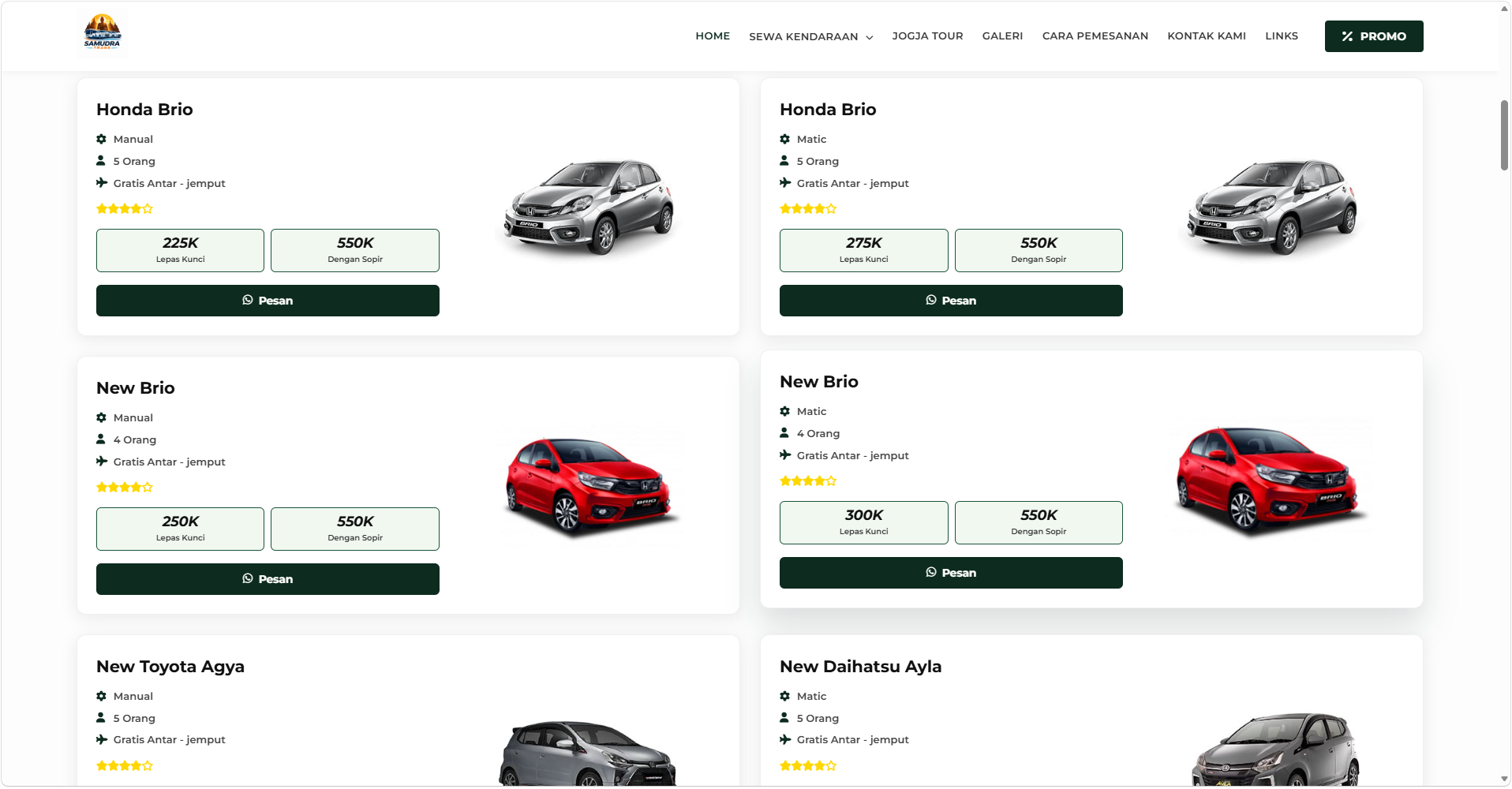Open KONTAK KAMI page
1512x789 pixels.
[x=1207, y=36]
